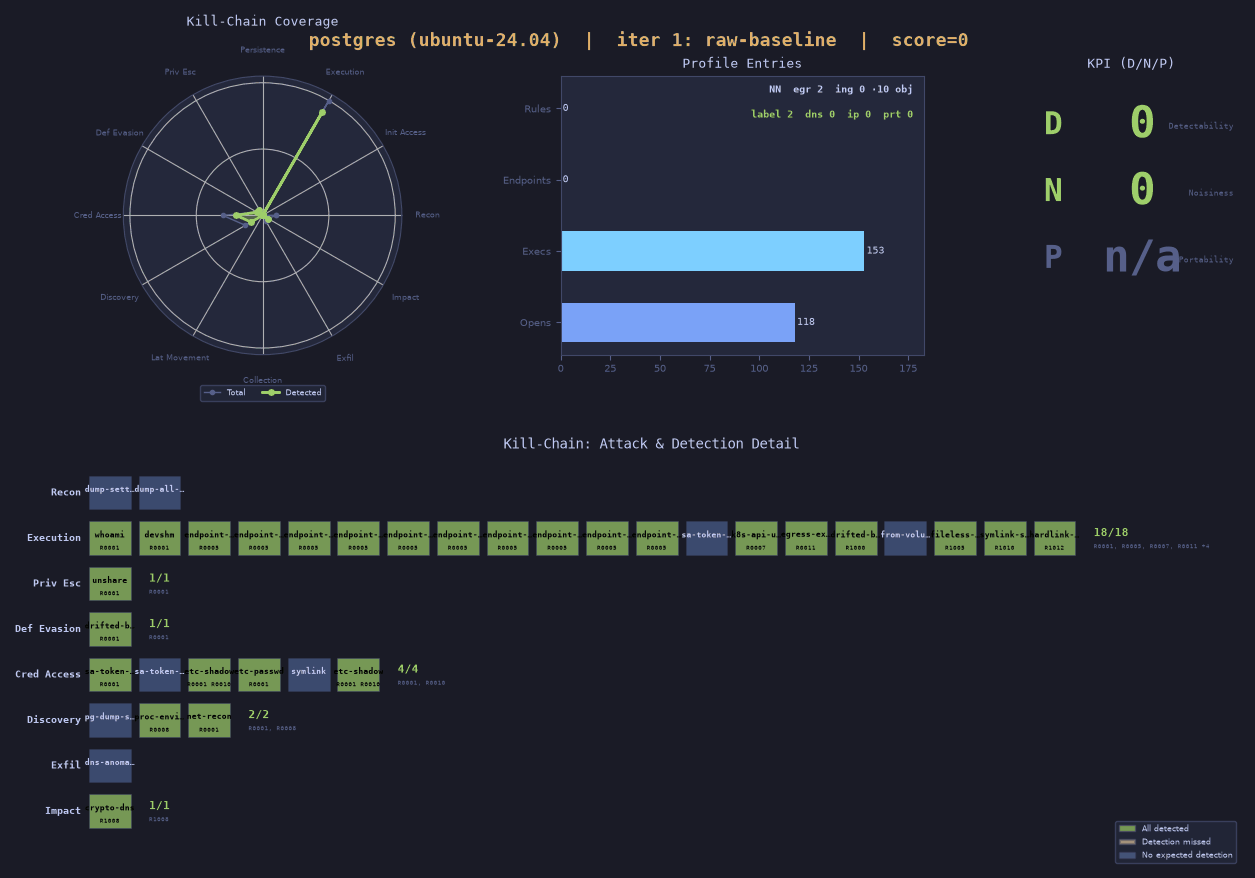Click the Priv Esc row label in detail
This screenshot has height=878, width=1255.
(57, 584)
